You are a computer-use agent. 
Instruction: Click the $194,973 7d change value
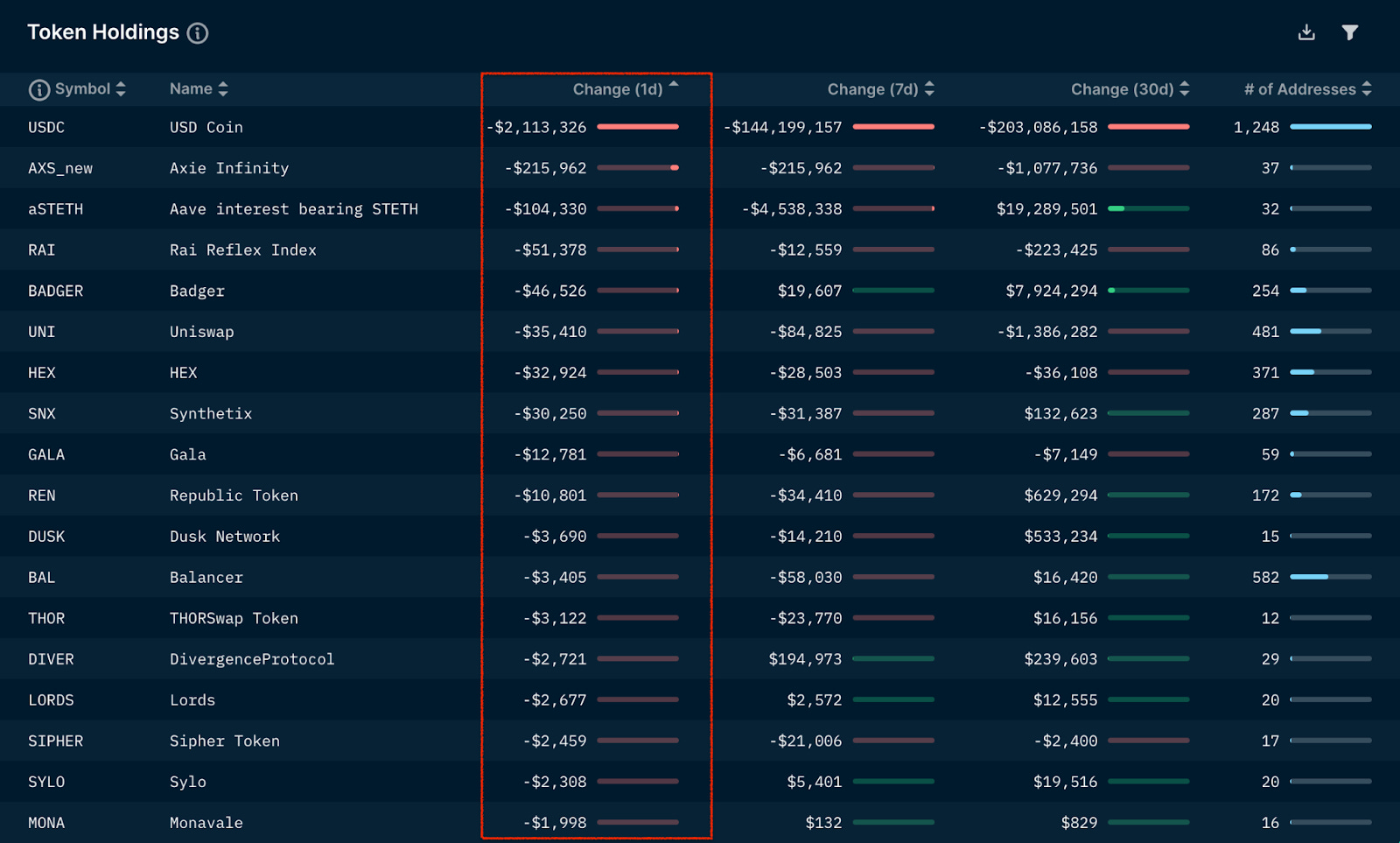805,659
